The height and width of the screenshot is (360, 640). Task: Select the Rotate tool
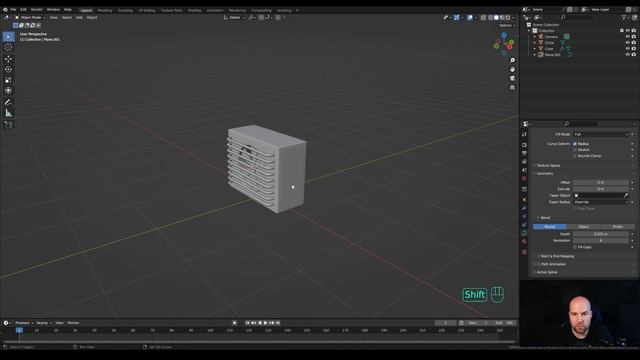pos(8,69)
